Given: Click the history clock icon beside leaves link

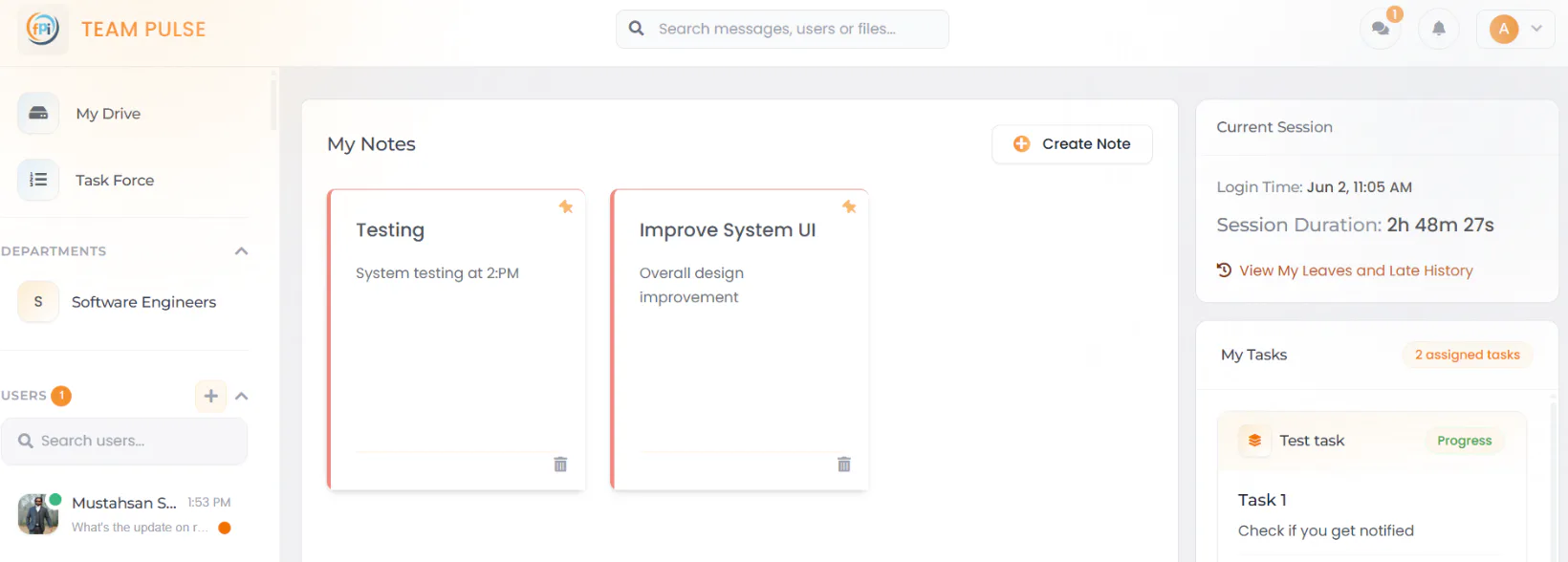Looking at the screenshot, I should (x=1224, y=270).
